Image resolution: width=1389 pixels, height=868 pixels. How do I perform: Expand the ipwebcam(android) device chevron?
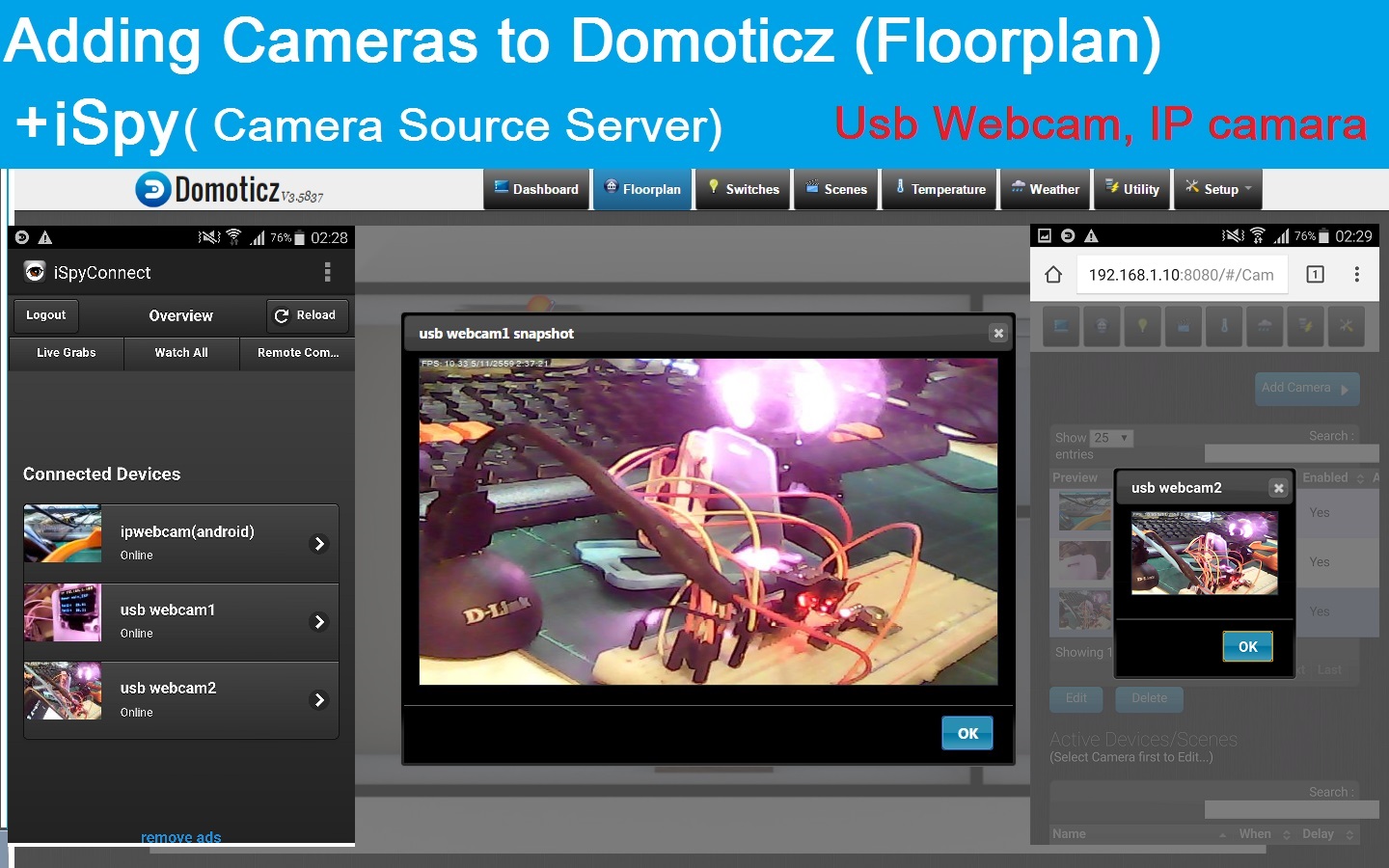(x=319, y=543)
